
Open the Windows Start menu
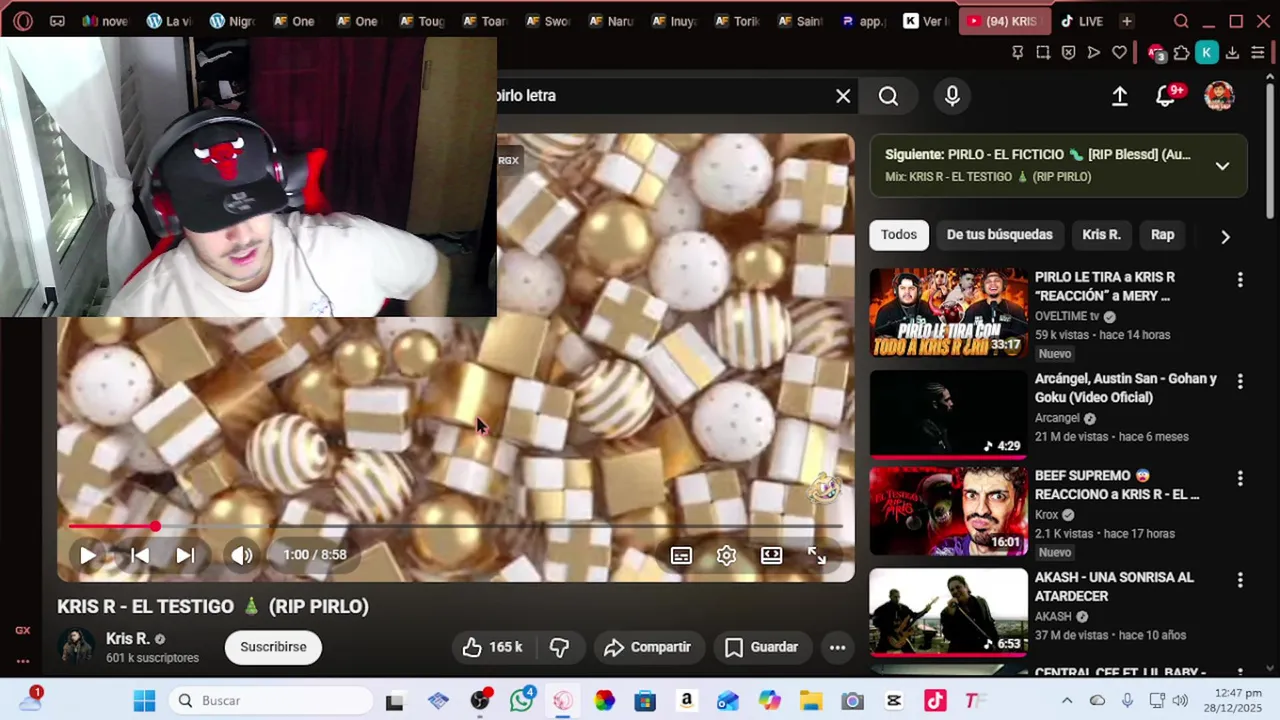coord(144,701)
